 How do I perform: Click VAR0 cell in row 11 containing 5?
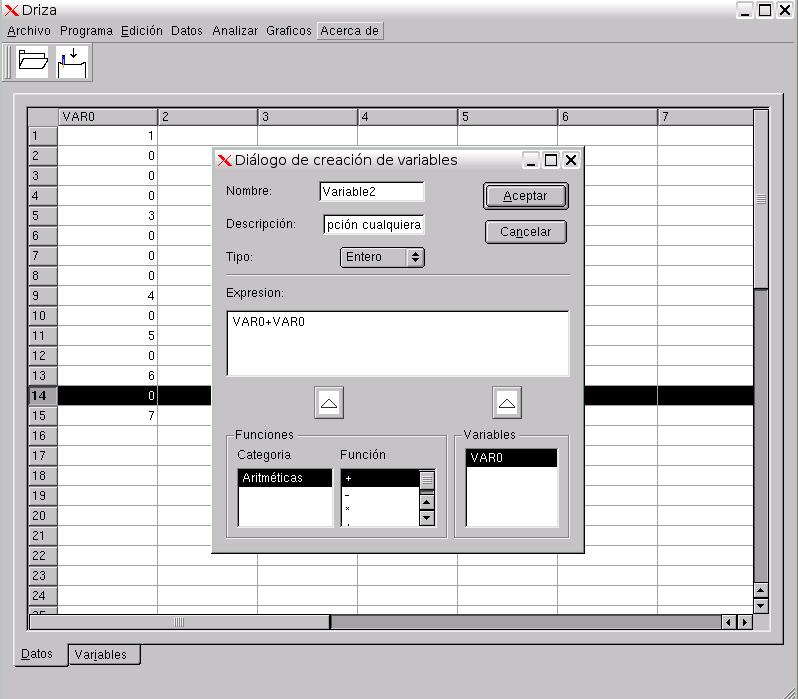[107, 335]
